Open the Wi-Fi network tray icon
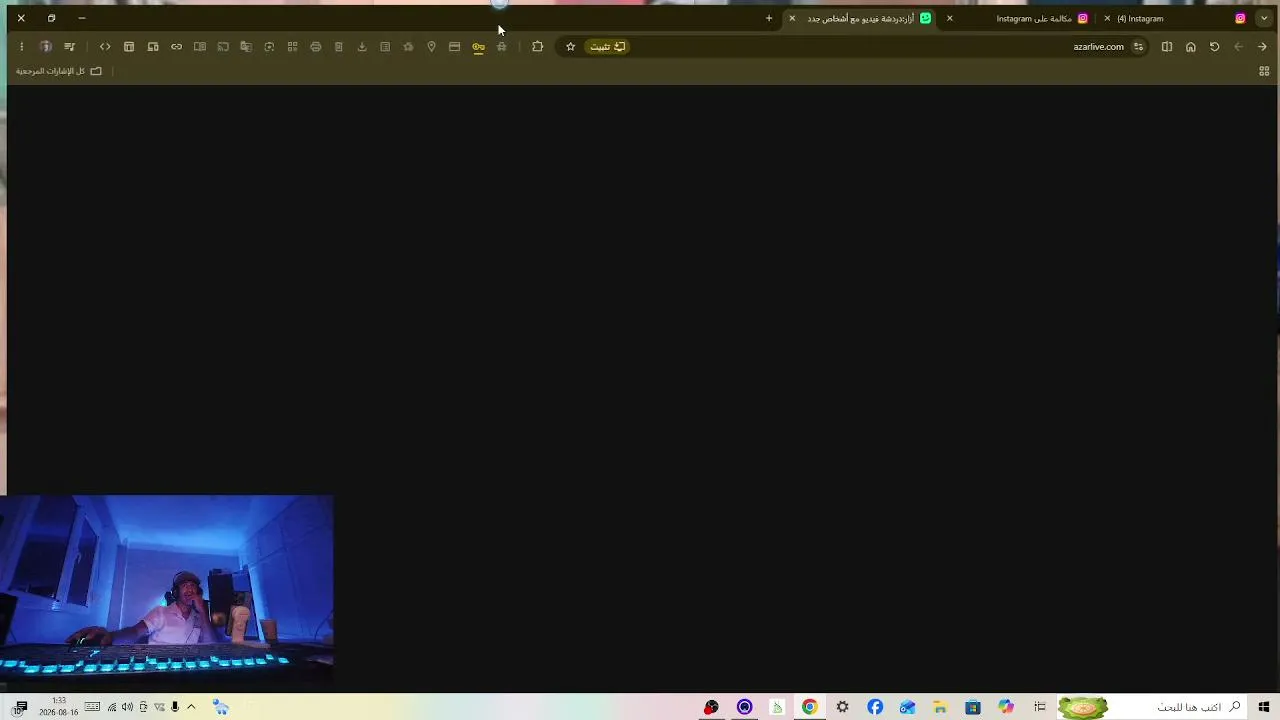1280x720 pixels. [x=111, y=707]
